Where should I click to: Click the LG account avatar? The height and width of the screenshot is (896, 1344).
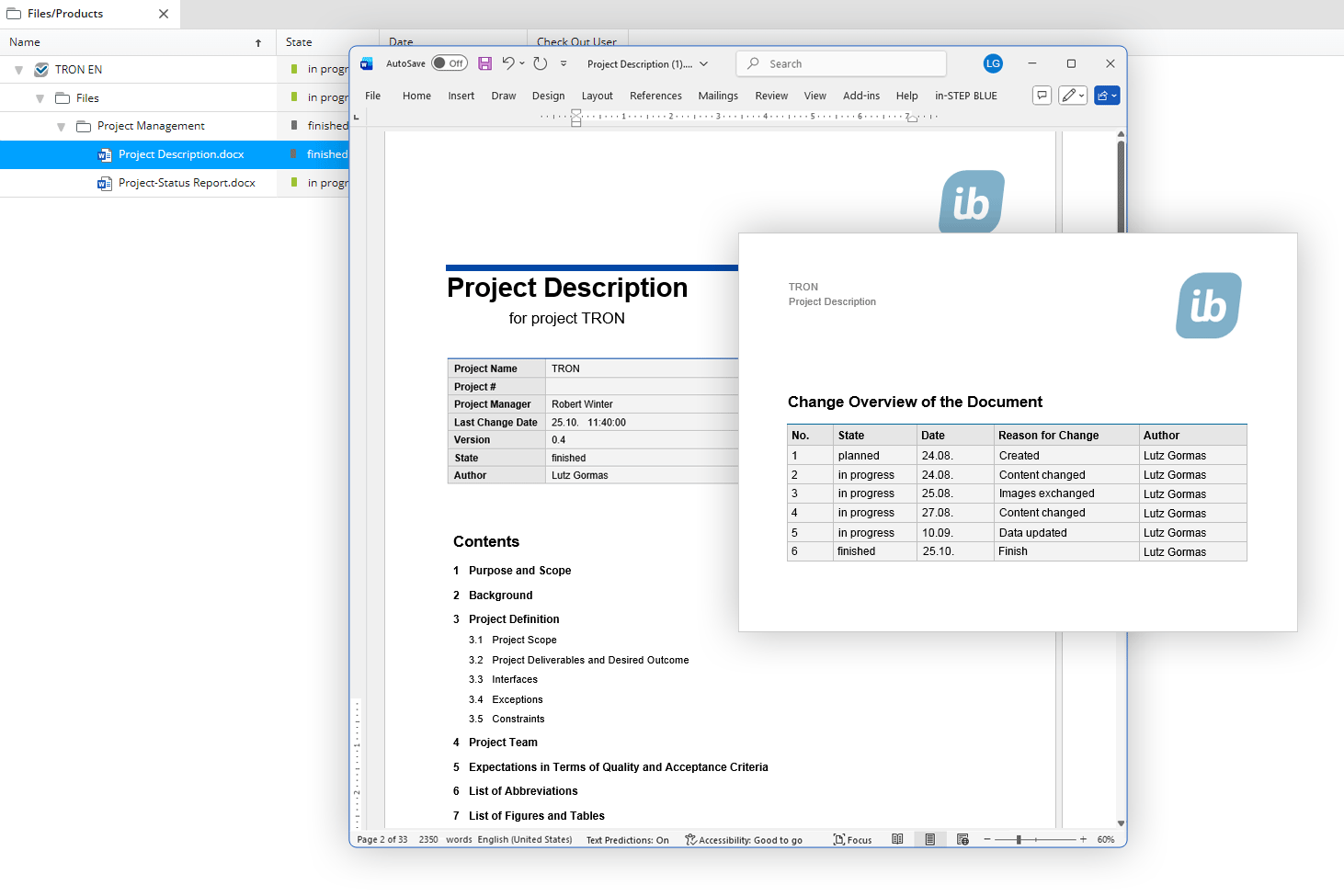coord(993,63)
